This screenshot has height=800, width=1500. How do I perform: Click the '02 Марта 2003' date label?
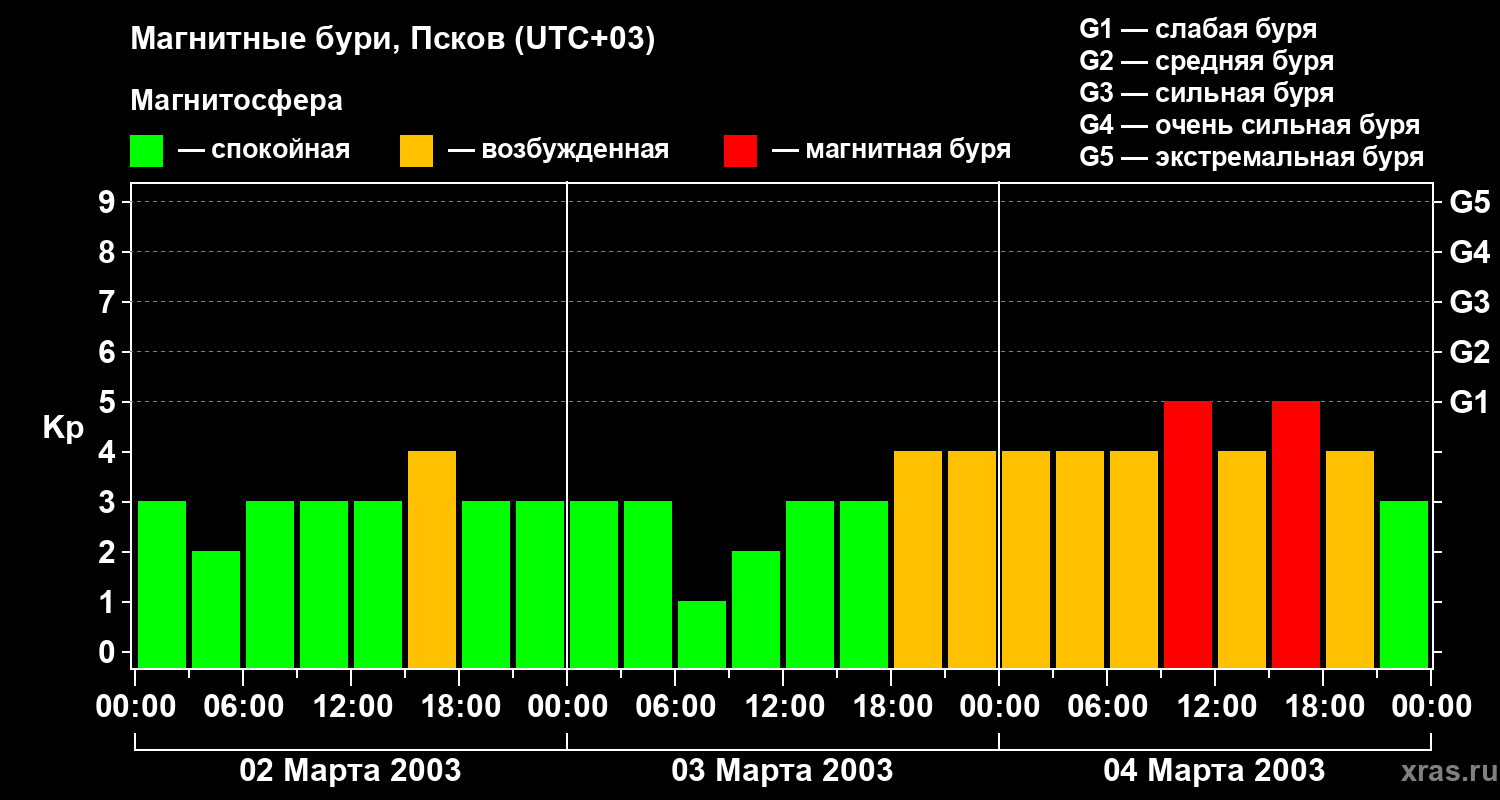click(x=350, y=770)
